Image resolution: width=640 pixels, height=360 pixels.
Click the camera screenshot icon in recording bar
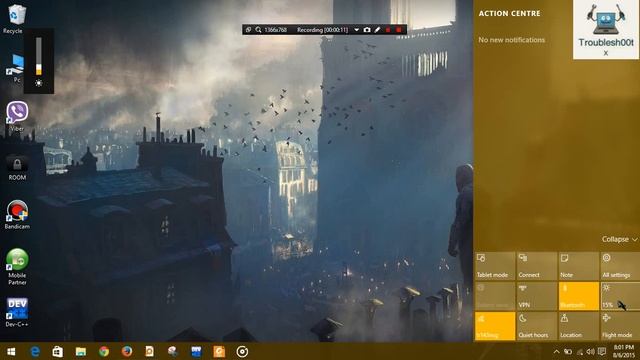[367, 30]
